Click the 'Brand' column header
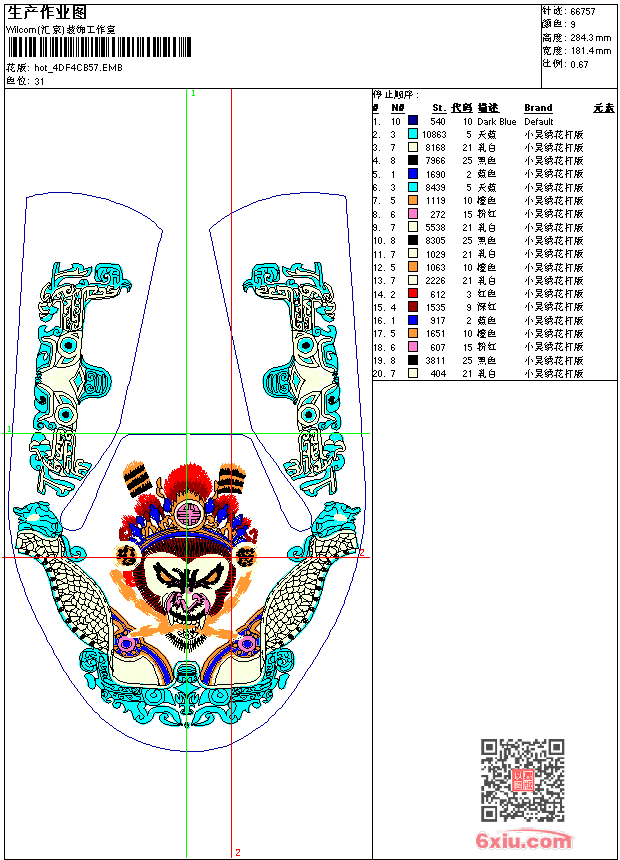The width and height of the screenshot is (620, 860). pyautogui.click(x=538, y=108)
